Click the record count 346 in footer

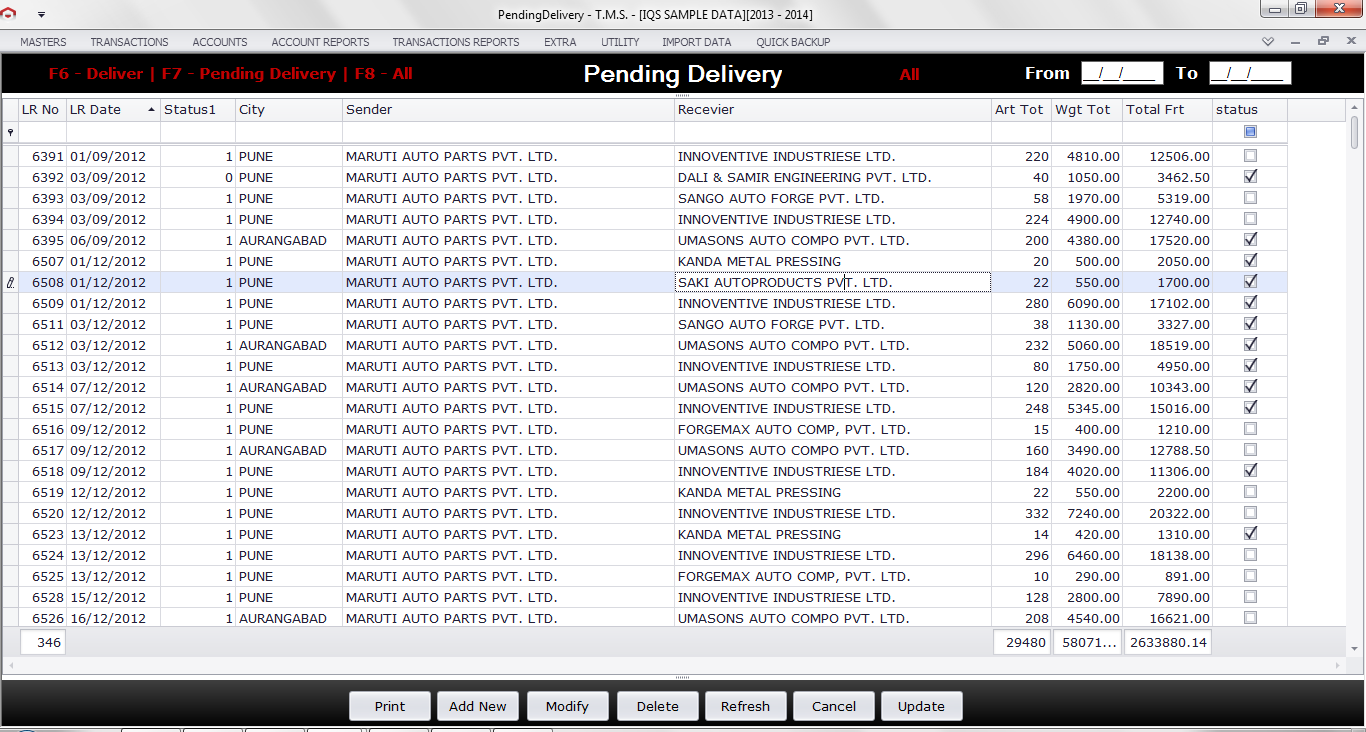[43, 643]
